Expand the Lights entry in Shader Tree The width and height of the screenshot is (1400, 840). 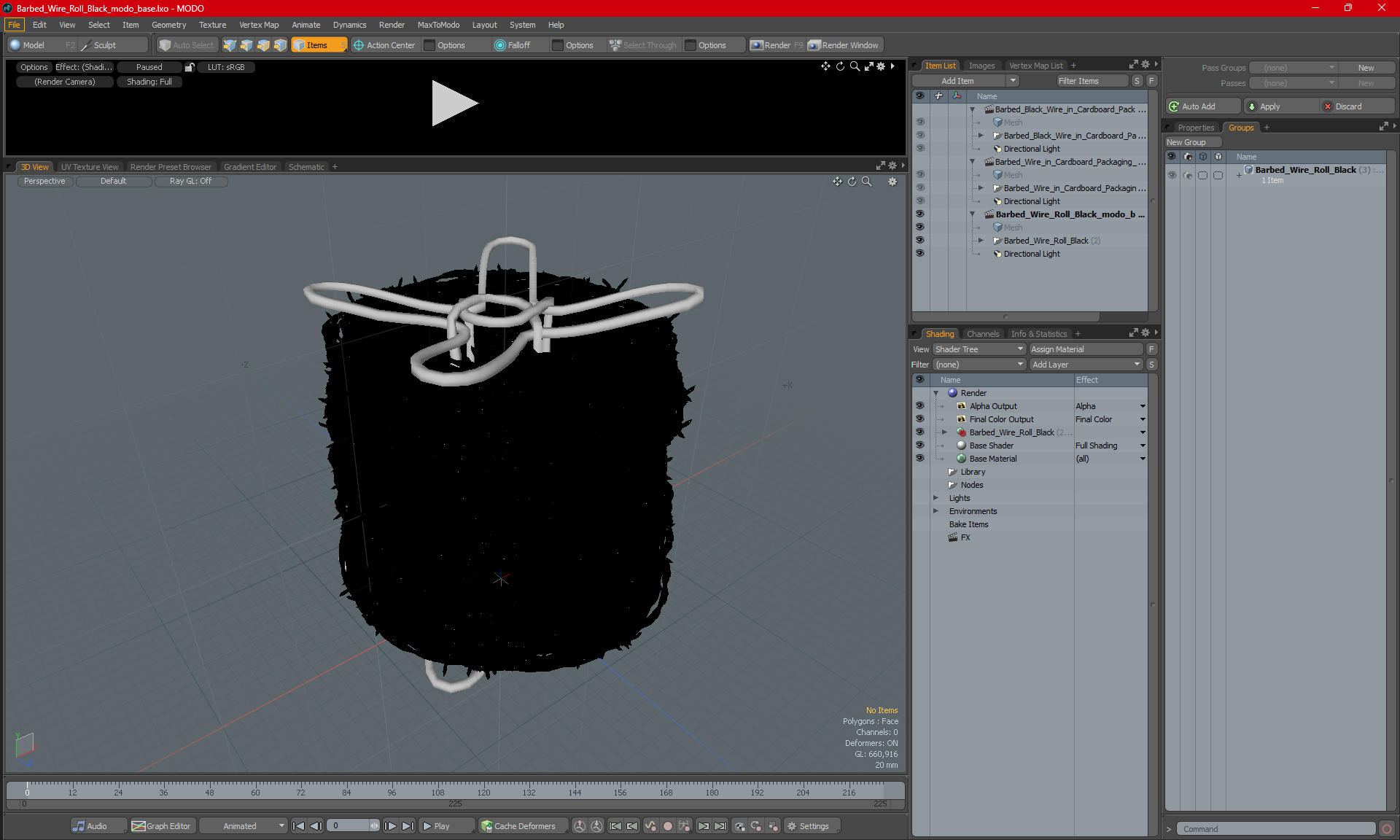click(x=936, y=498)
